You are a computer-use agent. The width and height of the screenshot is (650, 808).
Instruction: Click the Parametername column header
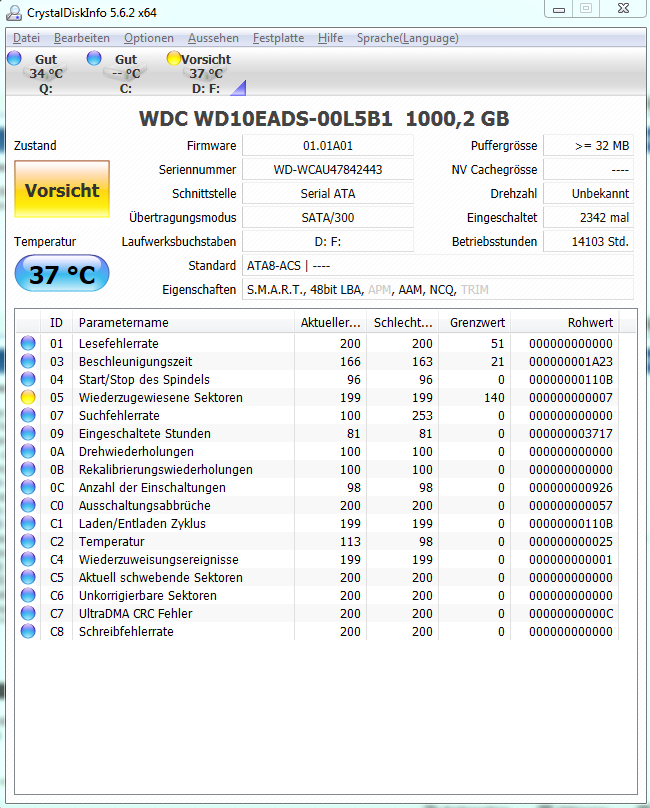pos(184,323)
